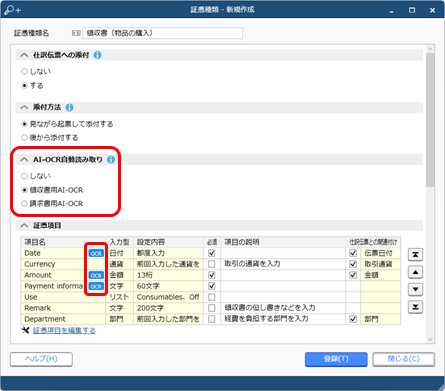Click the OCR badge in the Amount row

(x=96, y=275)
